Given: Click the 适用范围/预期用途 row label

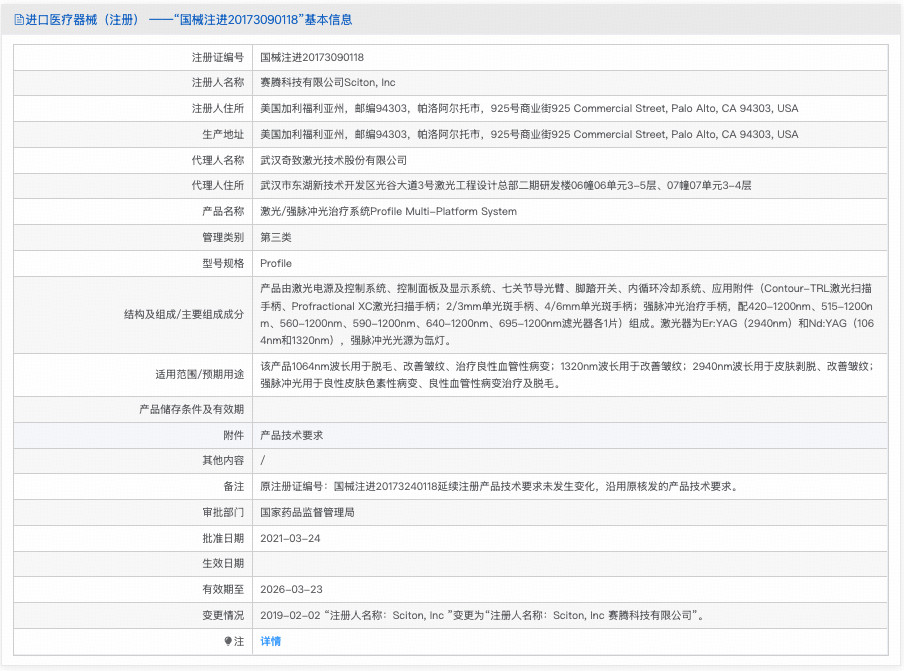Looking at the screenshot, I should (x=198, y=374).
